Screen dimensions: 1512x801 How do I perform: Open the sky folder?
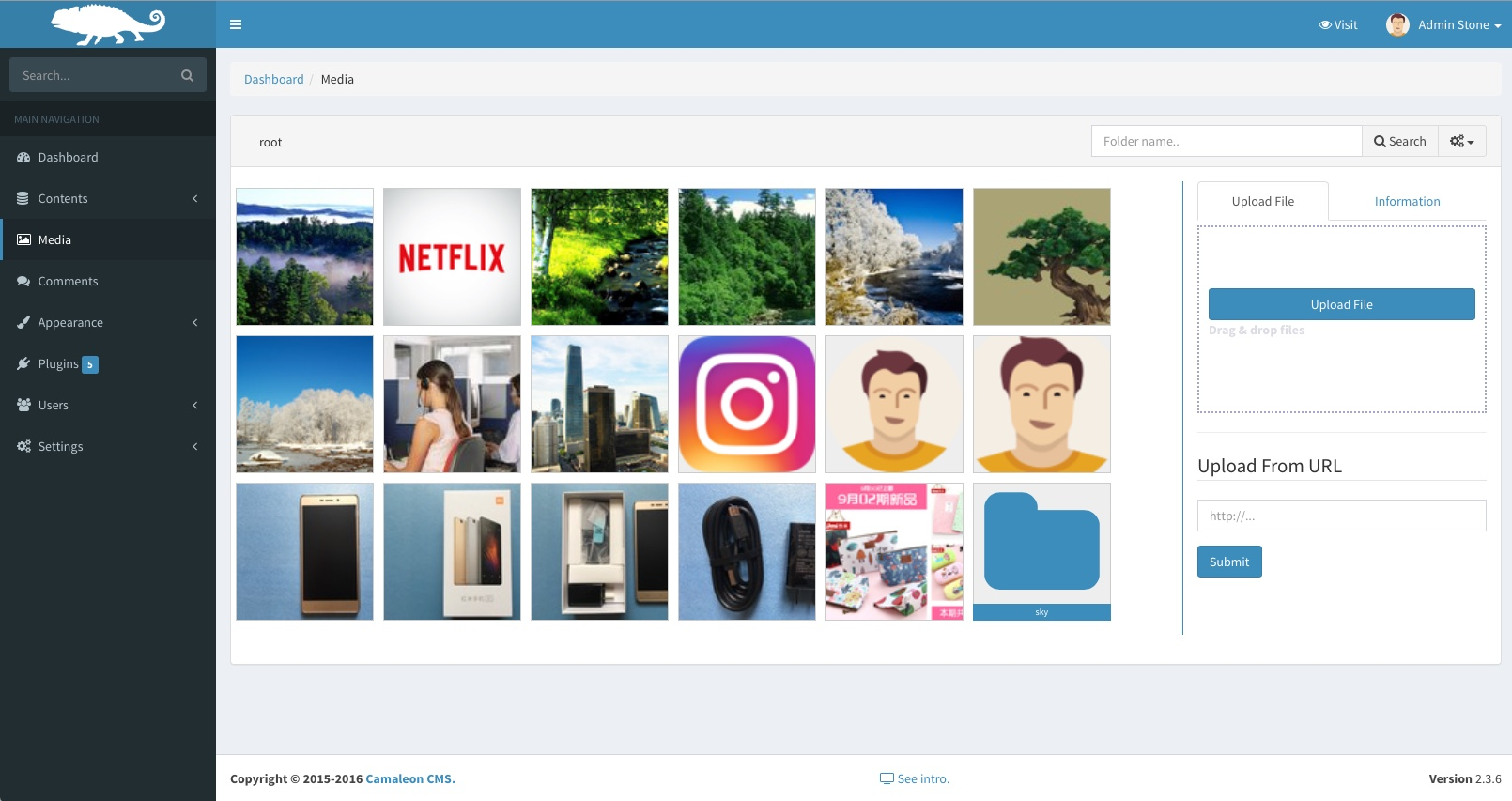(1041, 551)
